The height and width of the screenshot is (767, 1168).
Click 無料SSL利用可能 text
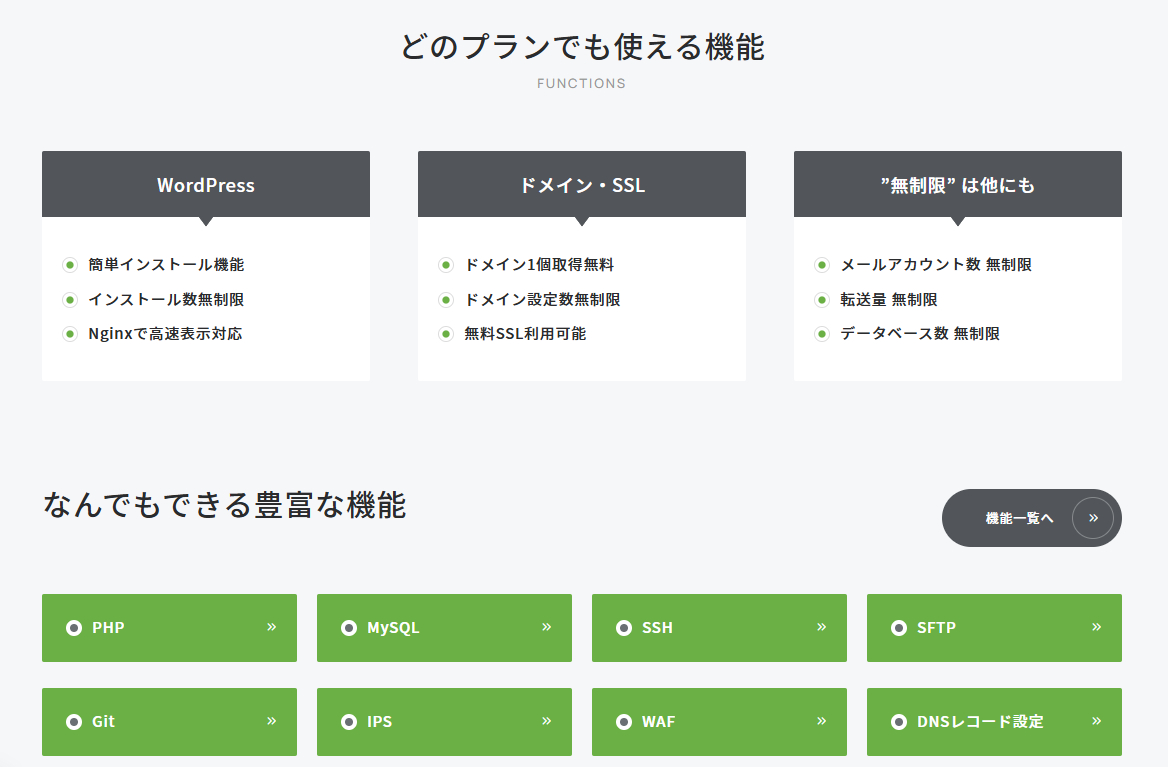(525, 334)
